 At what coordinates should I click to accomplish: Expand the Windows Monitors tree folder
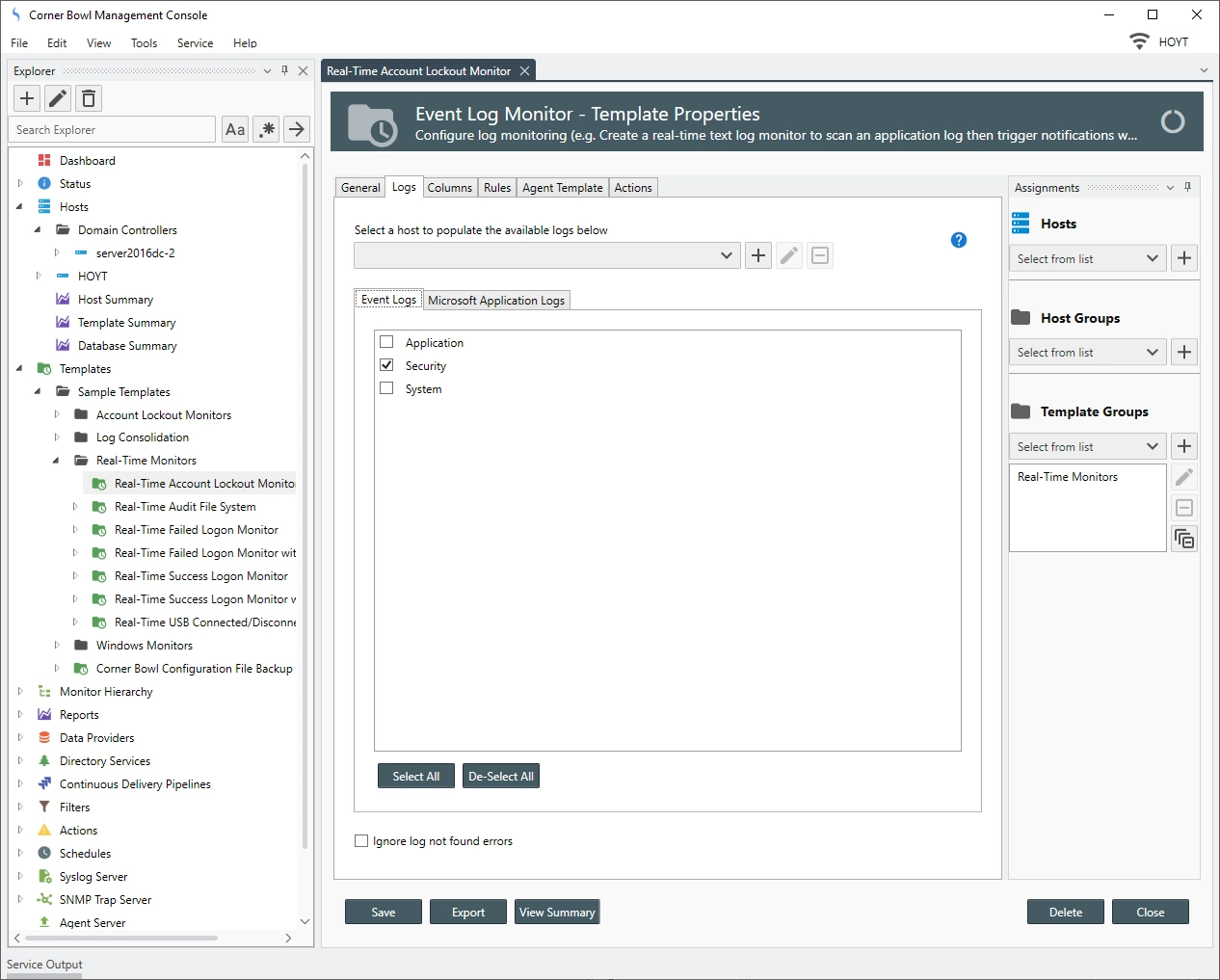coord(57,646)
